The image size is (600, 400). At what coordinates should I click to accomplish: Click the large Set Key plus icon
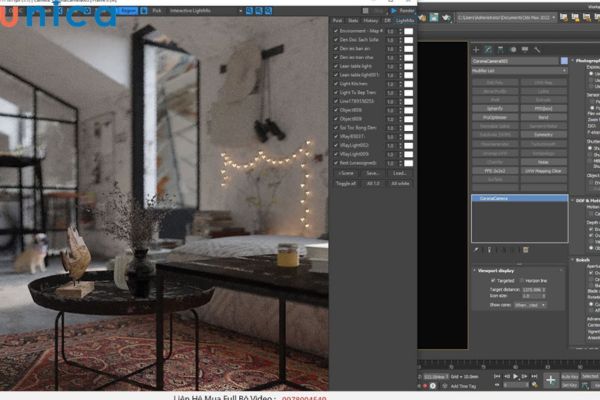pos(550,381)
